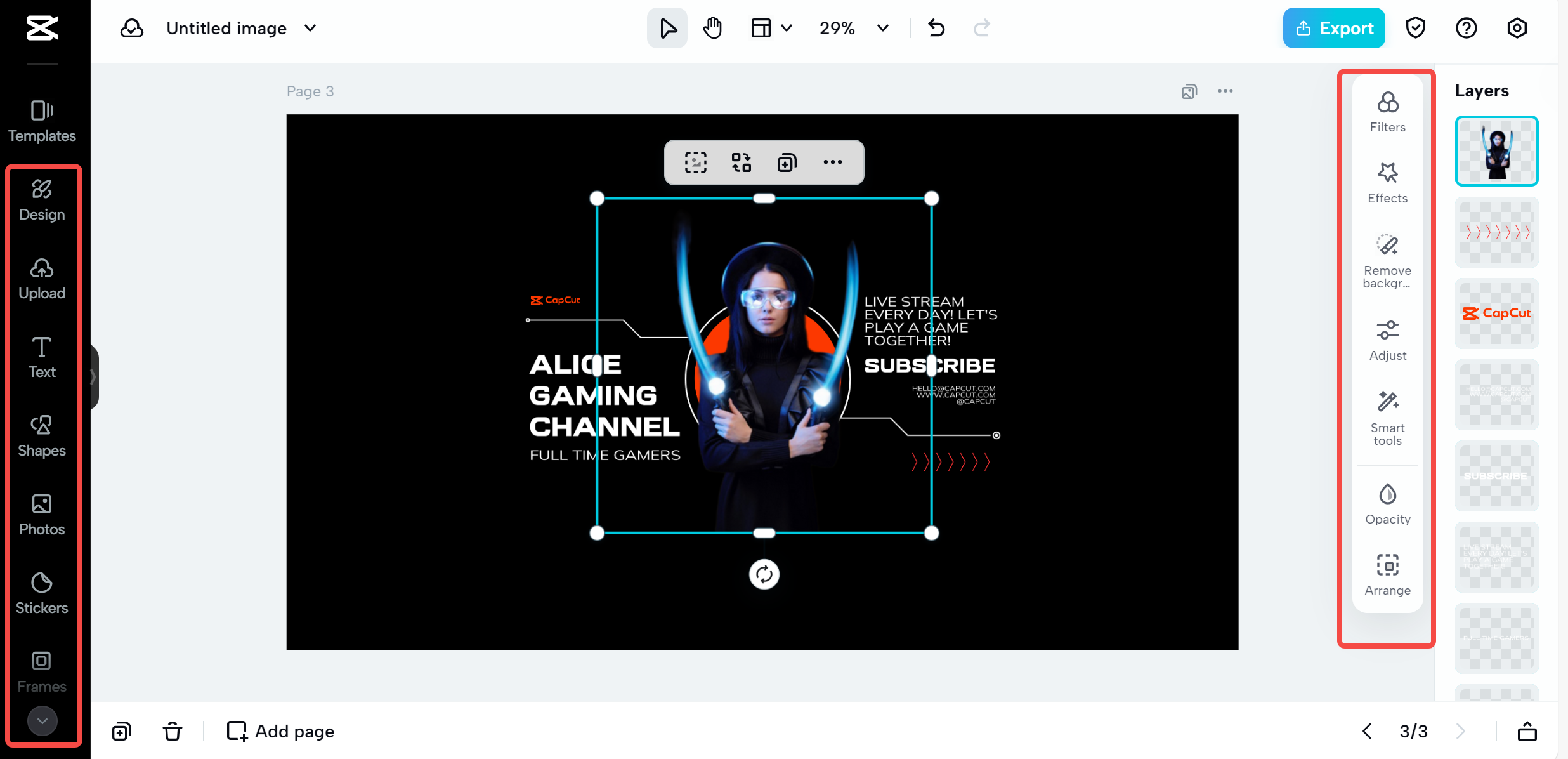Image resolution: width=1568 pixels, height=759 pixels.
Task: Click the three-dots context menu on element
Action: 832,162
